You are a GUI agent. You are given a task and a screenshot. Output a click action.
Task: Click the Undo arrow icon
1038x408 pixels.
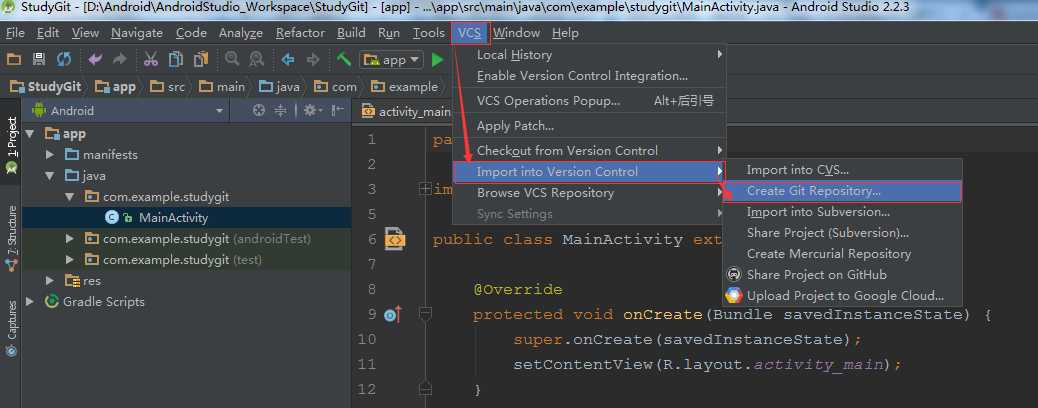(95, 60)
